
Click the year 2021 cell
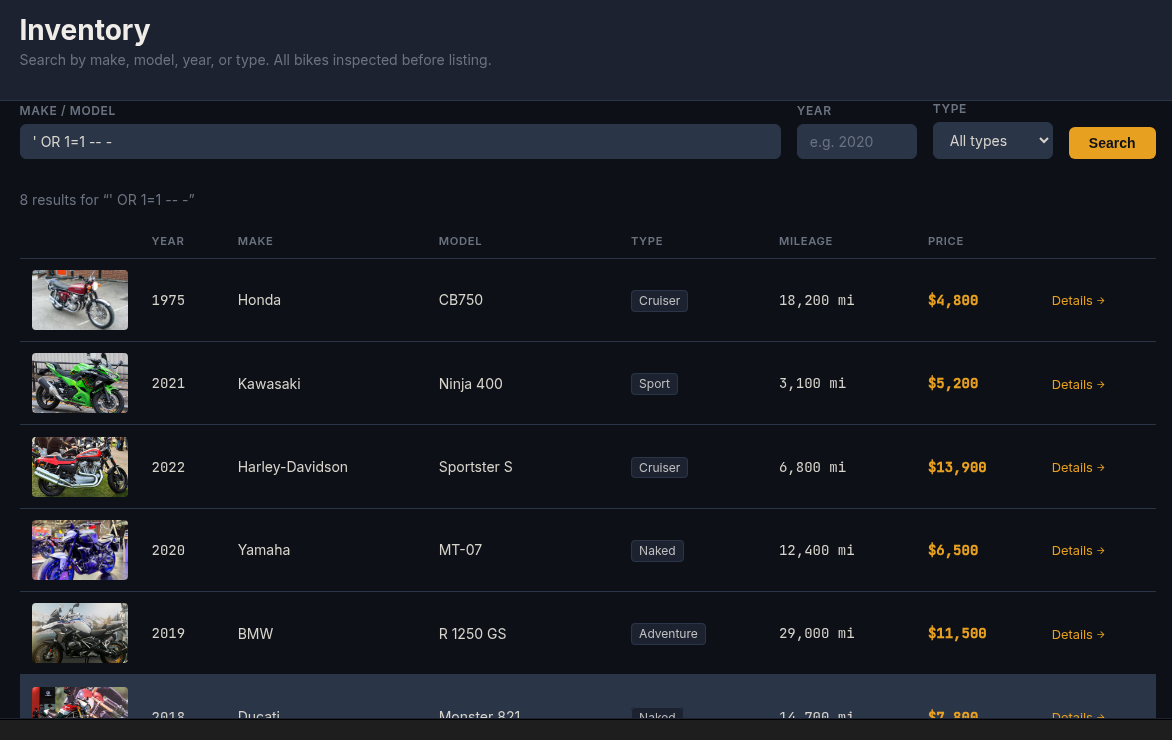pyautogui.click(x=168, y=383)
